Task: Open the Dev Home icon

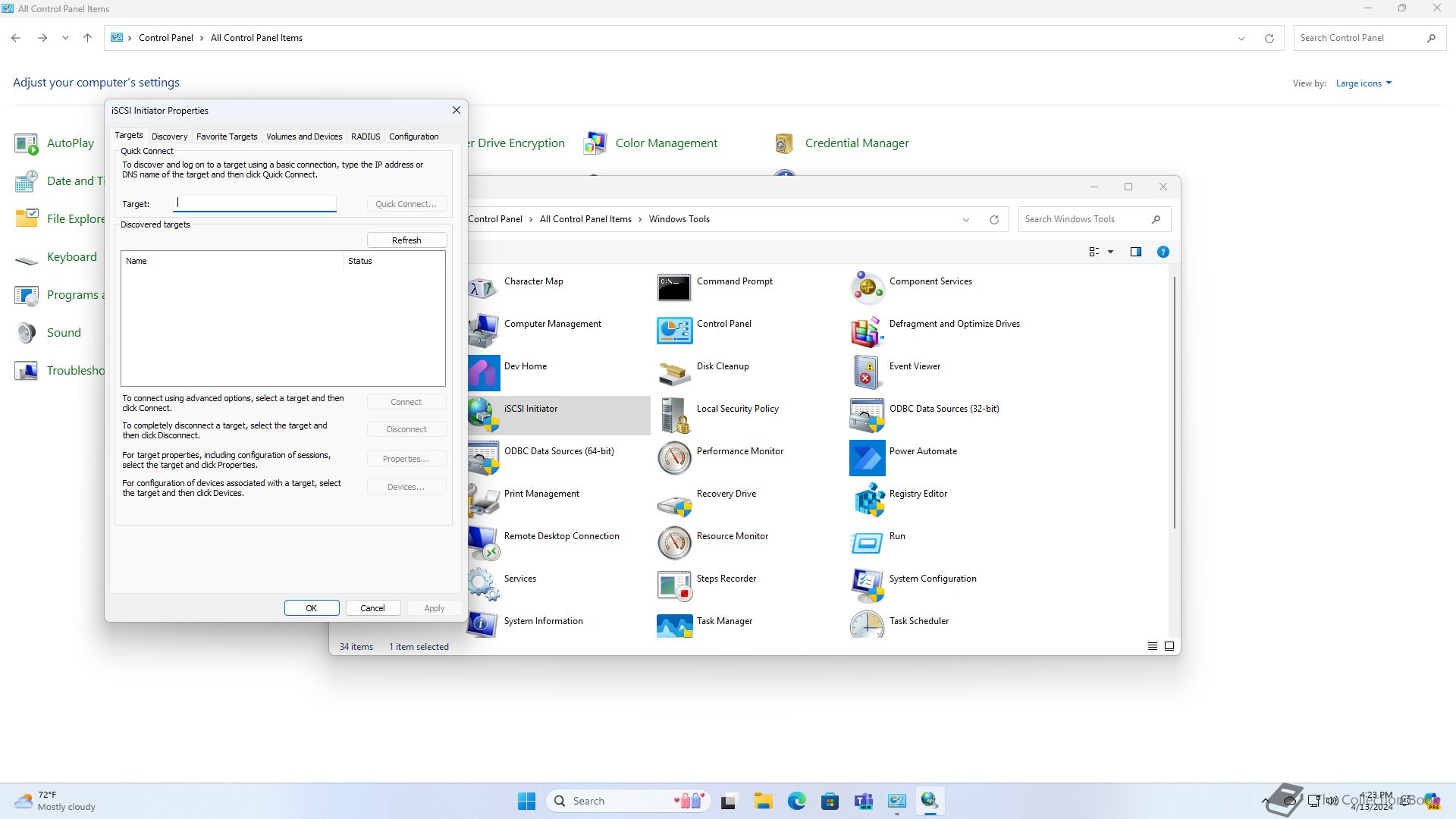Action: coord(483,372)
